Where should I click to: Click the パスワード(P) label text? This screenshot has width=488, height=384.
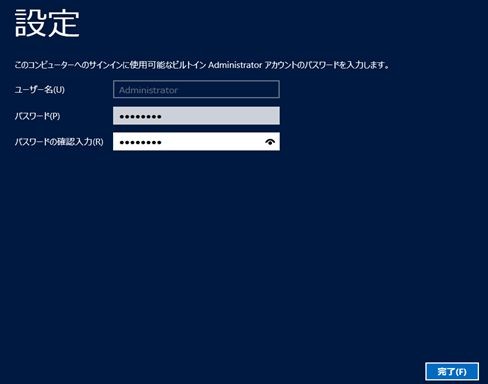[37, 116]
